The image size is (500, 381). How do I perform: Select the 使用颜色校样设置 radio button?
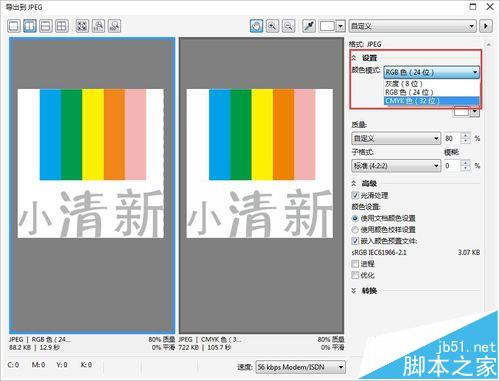coord(355,230)
